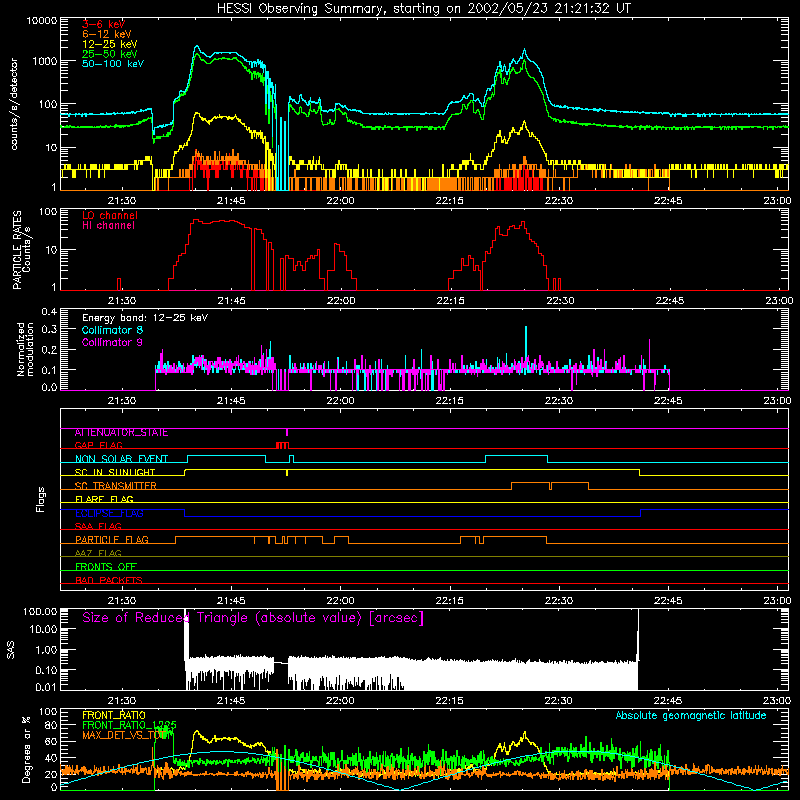Click the 10000 tick label on count-rate axis

pyautogui.click(x=41, y=21)
